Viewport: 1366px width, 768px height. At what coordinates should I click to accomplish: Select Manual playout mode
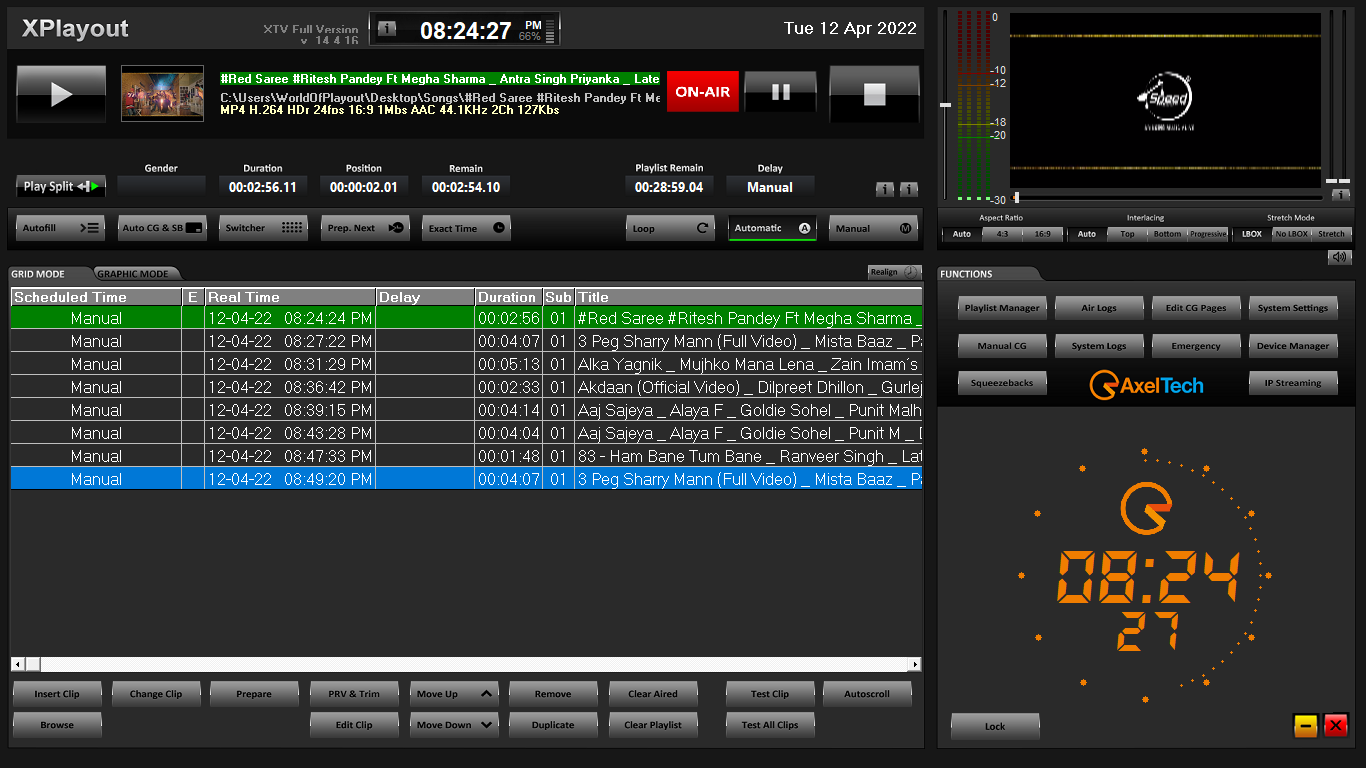(x=873, y=228)
